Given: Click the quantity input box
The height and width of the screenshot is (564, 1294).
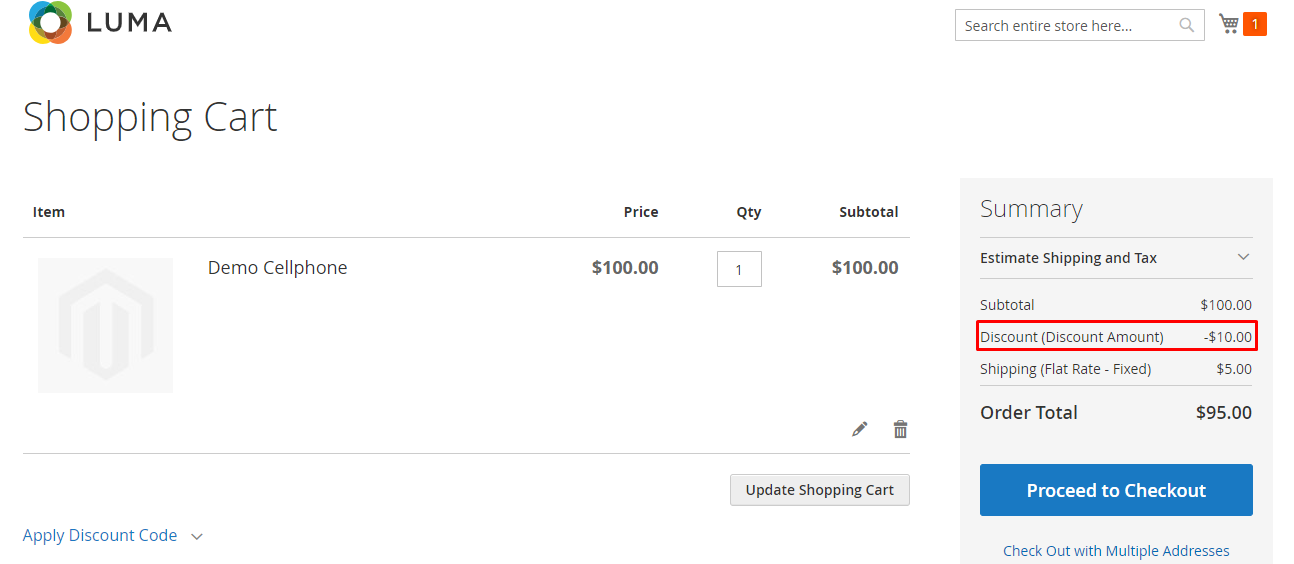Looking at the screenshot, I should [x=739, y=269].
